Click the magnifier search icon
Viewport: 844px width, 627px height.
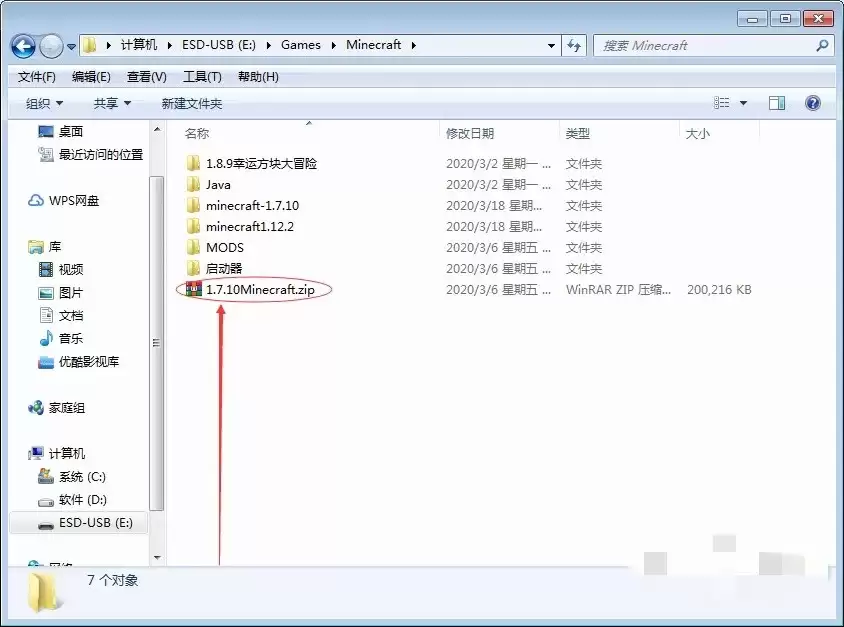coord(822,46)
